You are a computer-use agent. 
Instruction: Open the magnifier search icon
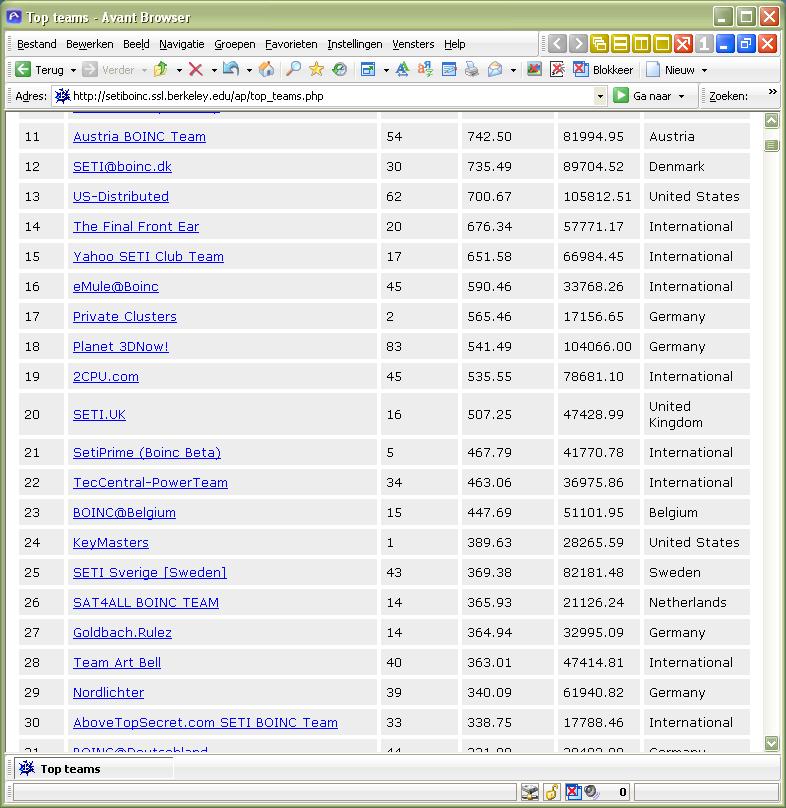293,69
